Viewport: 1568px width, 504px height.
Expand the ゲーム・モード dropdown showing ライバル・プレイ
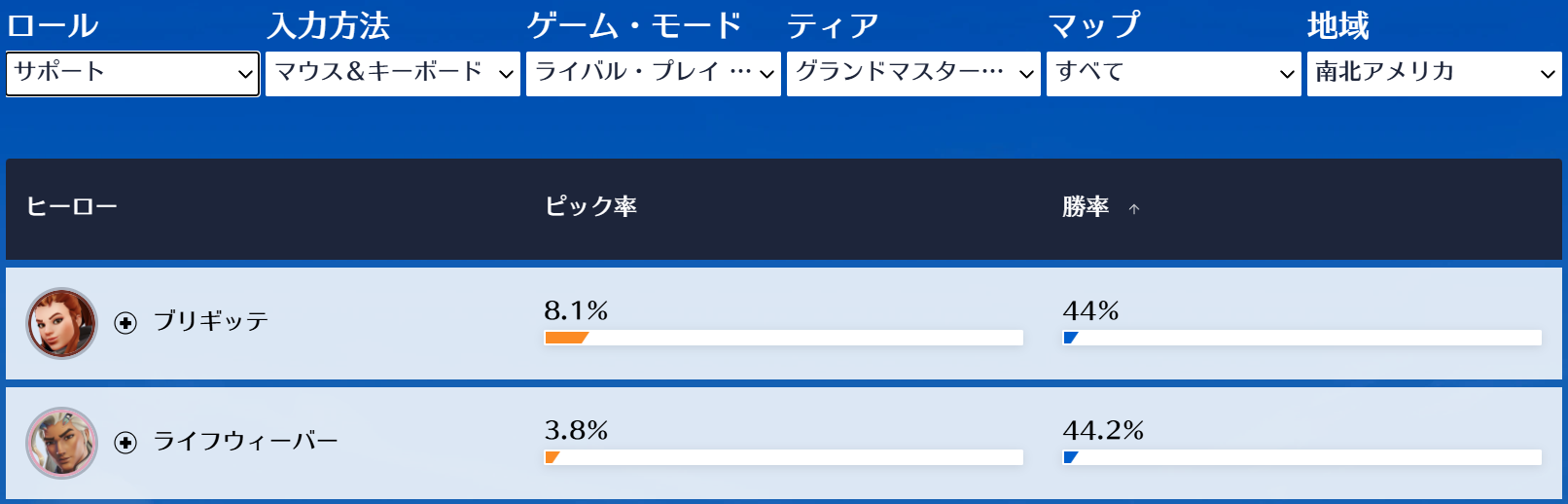654,74
